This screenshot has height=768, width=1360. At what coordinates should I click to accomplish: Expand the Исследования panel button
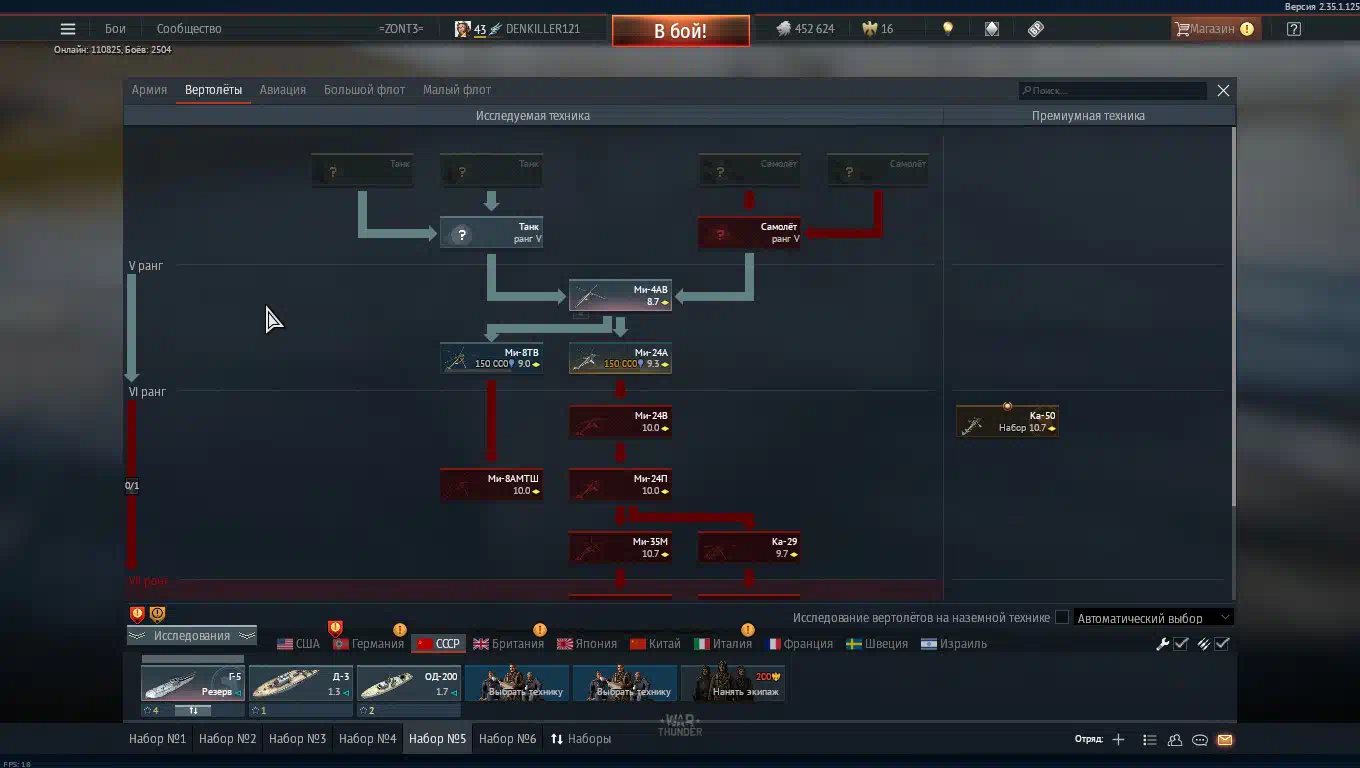pos(191,636)
